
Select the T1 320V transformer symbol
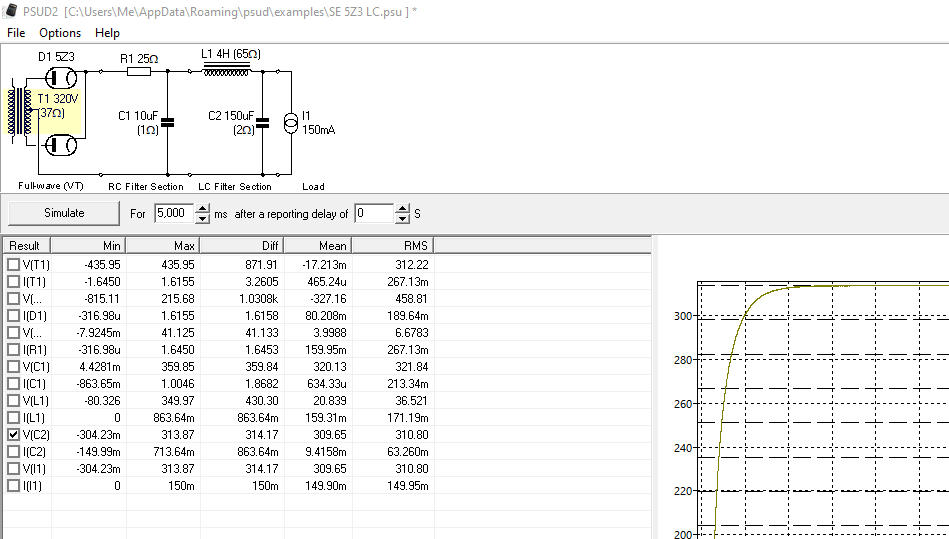point(21,113)
